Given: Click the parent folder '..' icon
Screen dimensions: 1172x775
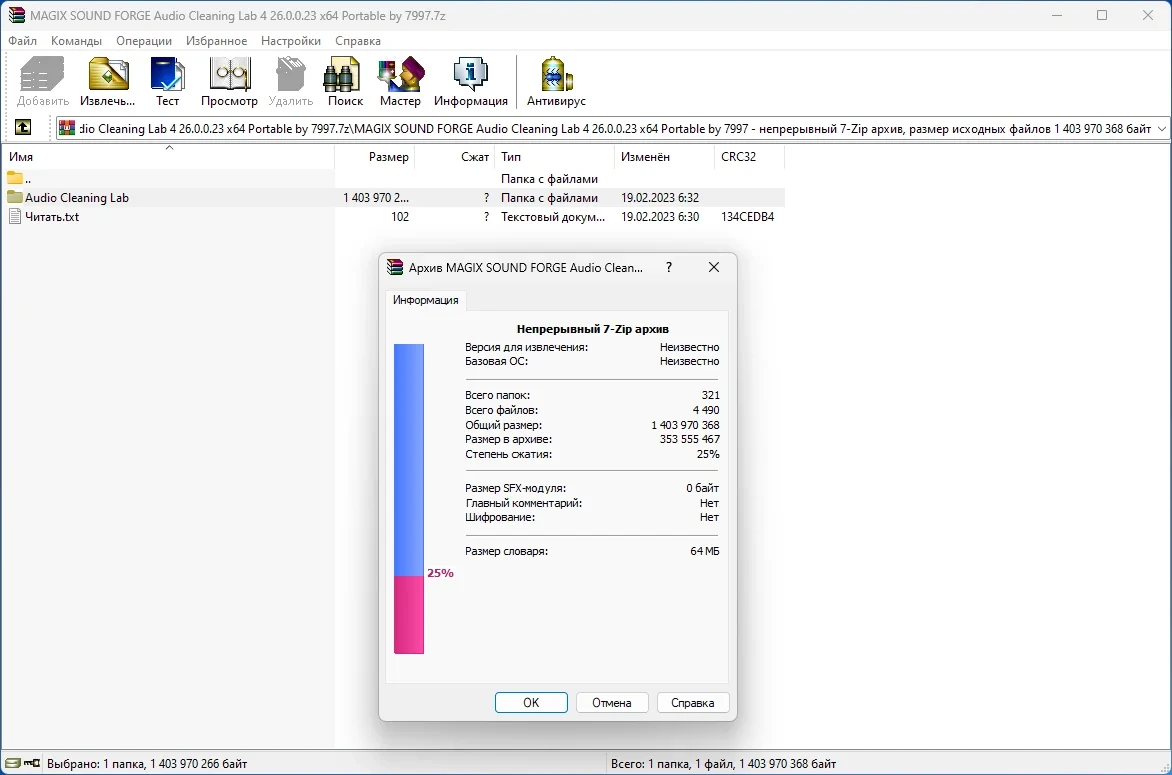Looking at the screenshot, I should (15, 179).
